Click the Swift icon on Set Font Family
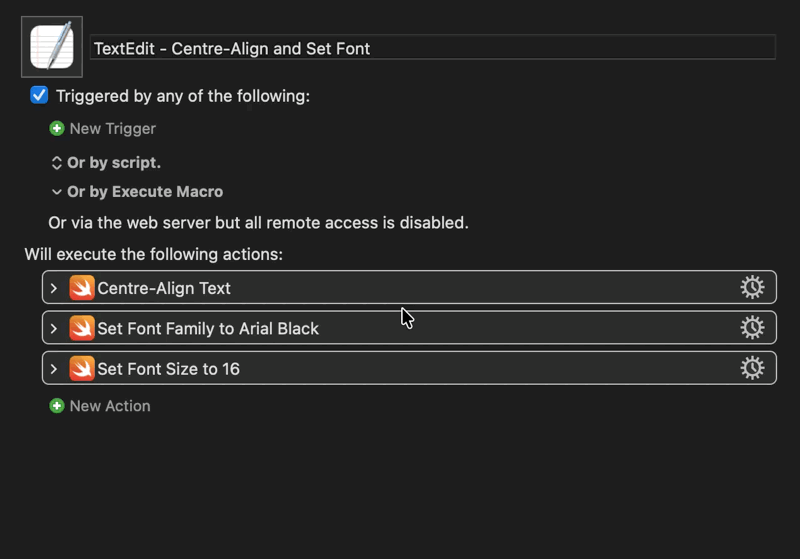800x559 pixels. tap(82, 328)
